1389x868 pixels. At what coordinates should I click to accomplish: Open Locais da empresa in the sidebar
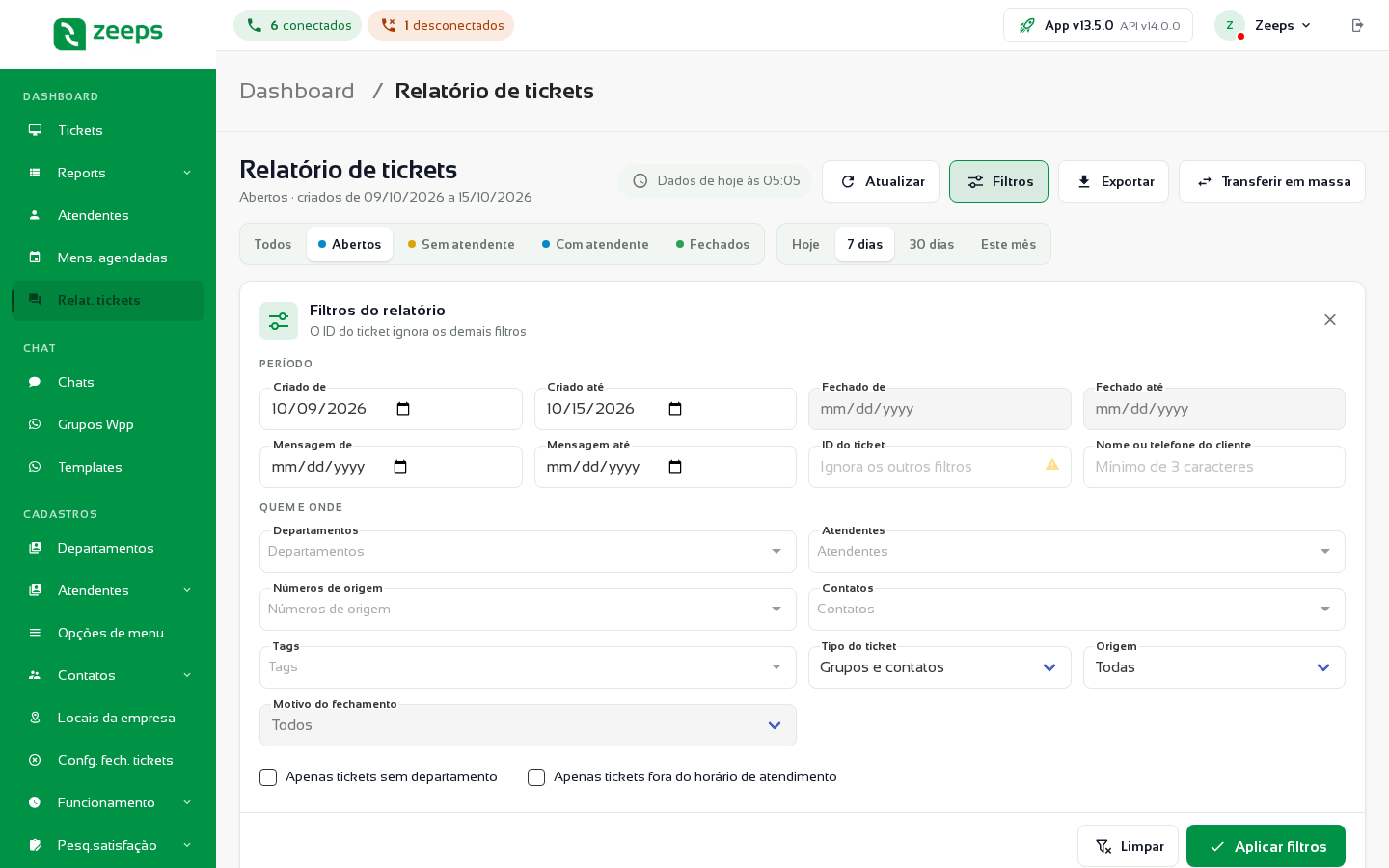(x=108, y=718)
